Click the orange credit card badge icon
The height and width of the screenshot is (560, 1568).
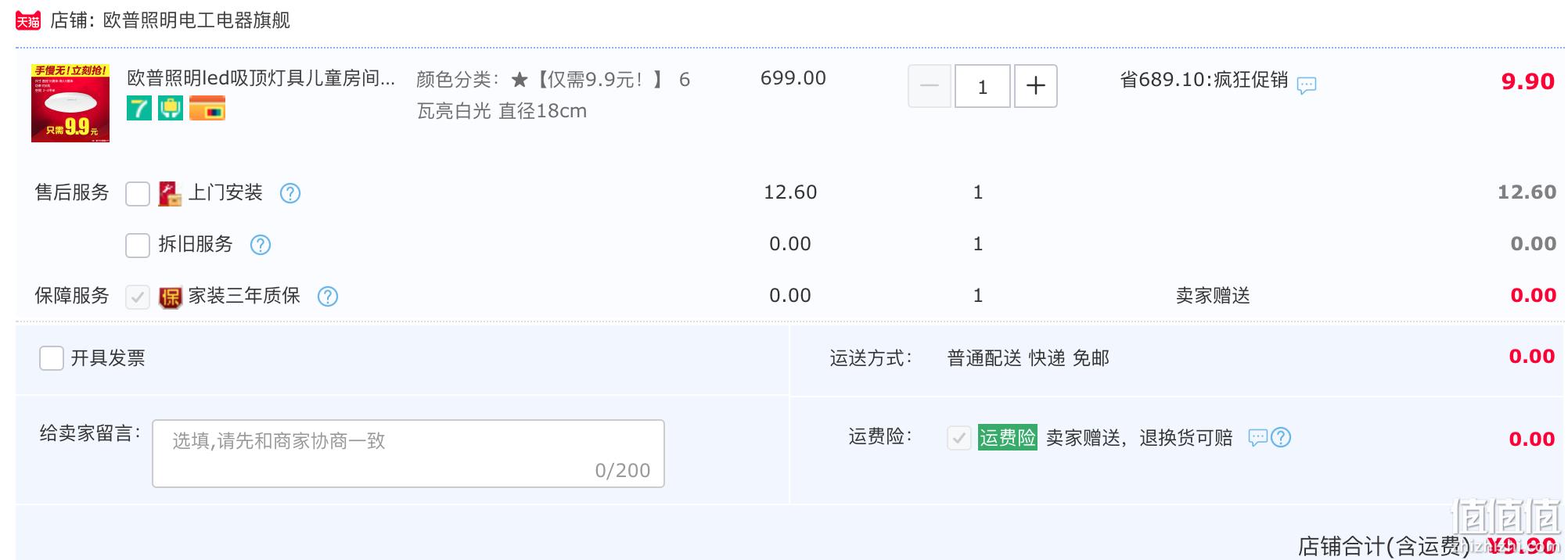(x=207, y=108)
